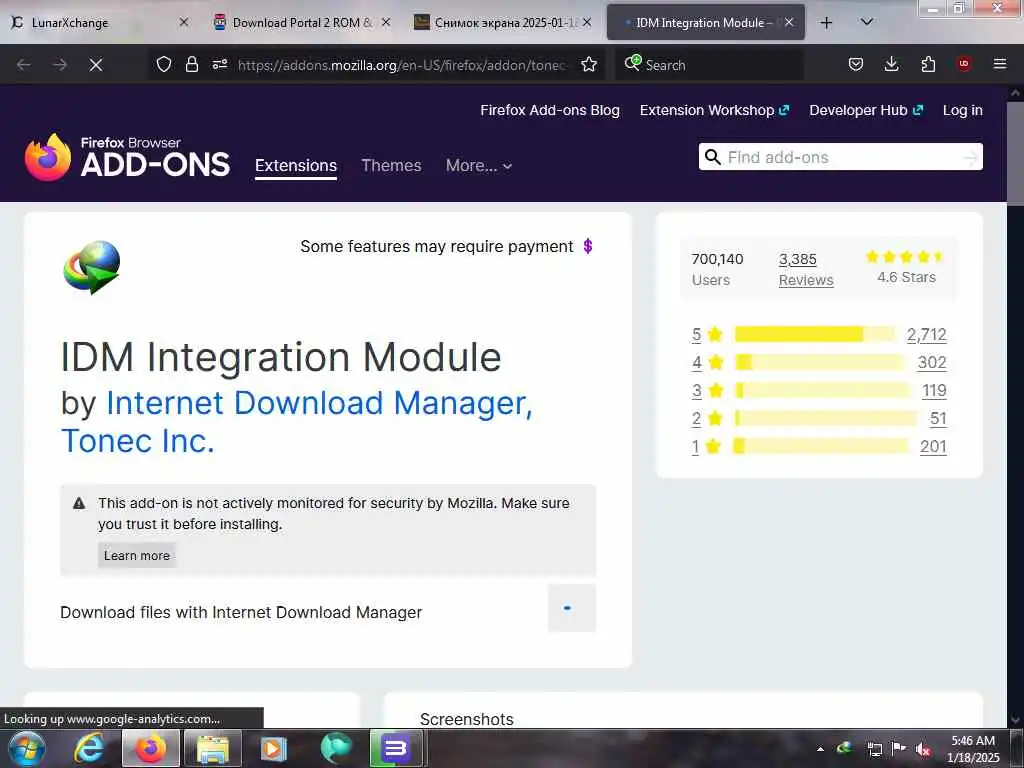Click the forward navigation arrow
1024x768 pixels.
60,65
